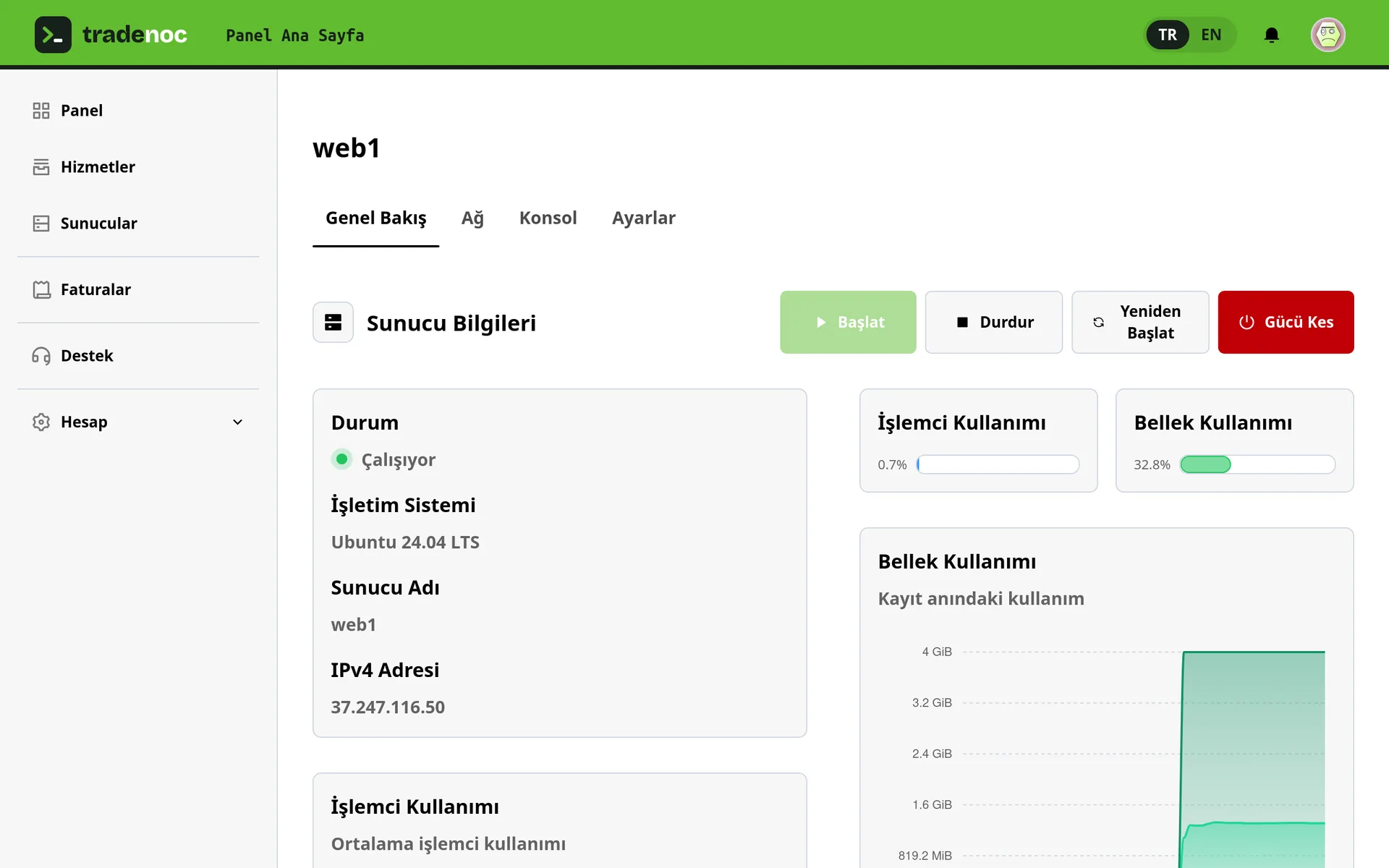Image resolution: width=1389 pixels, height=868 pixels.
Task: Click the Sunucular server icon
Action: click(41, 224)
